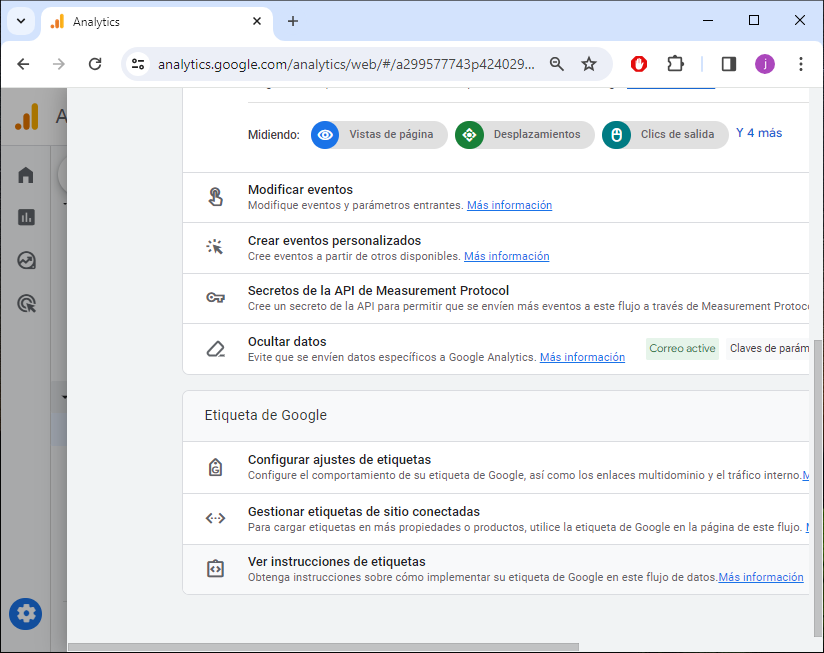Image resolution: width=824 pixels, height=653 pixels.
Task: Go to Home in Analytics sidebar
Action: click(x=26, y=175)
